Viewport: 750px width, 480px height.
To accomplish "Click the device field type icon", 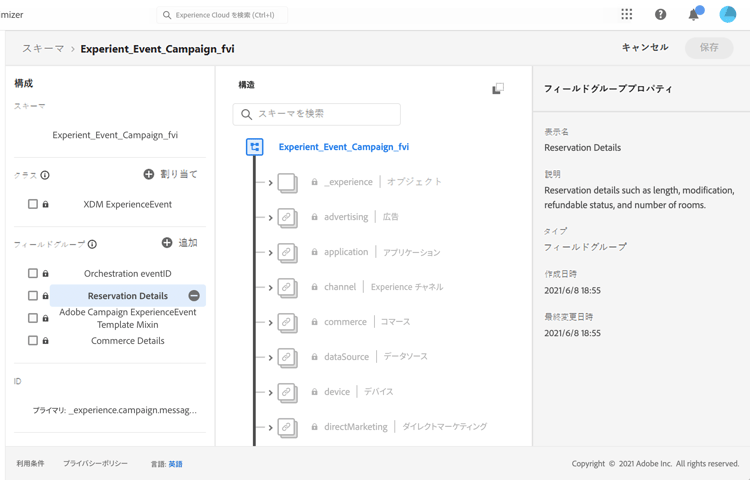I will tap(287, 393).
